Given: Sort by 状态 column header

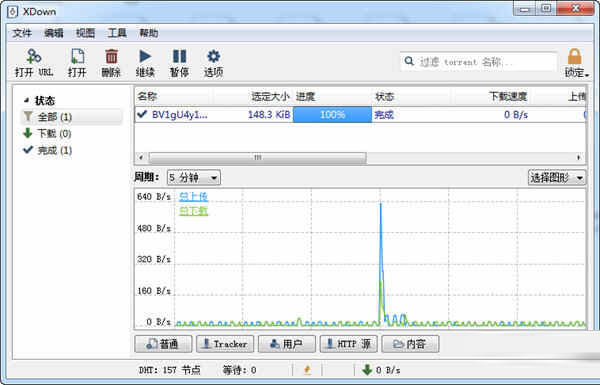Looking at the screenshot, I should coord(384,96).
